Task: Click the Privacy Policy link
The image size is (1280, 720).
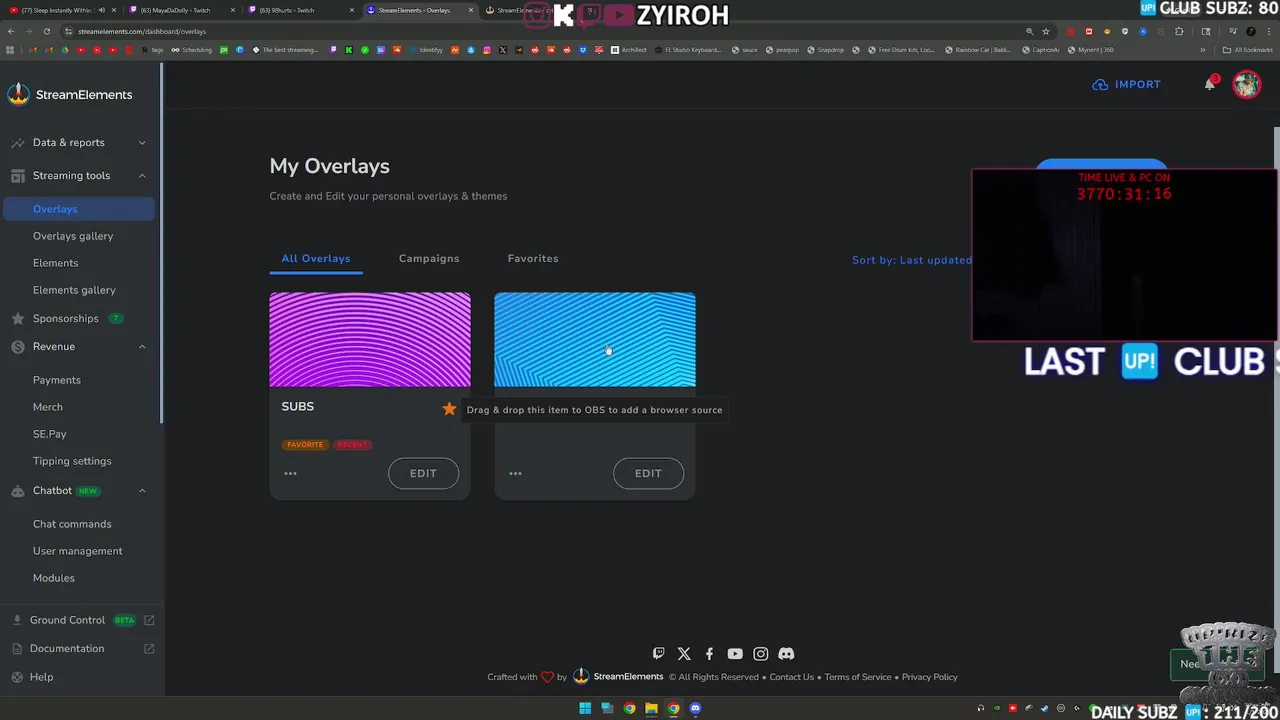Action: tap(929, 677)
